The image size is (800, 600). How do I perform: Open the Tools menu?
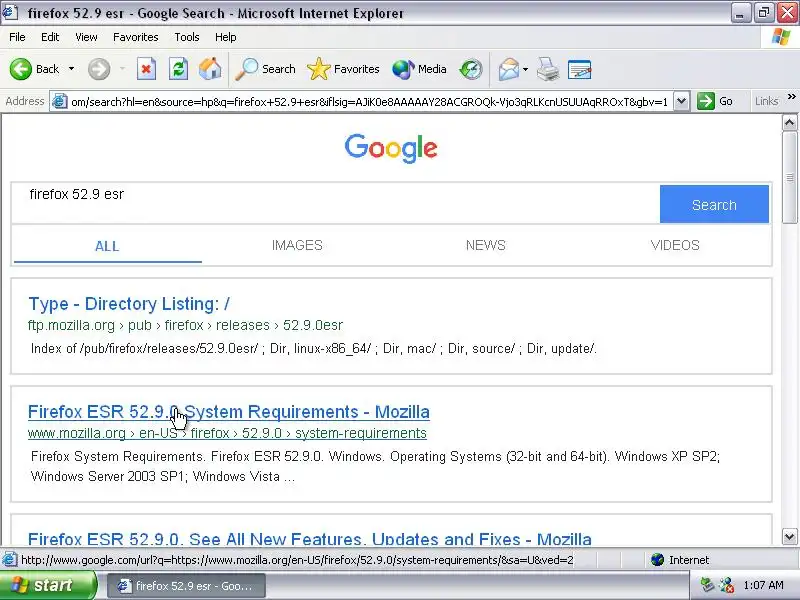coord(187,37)
